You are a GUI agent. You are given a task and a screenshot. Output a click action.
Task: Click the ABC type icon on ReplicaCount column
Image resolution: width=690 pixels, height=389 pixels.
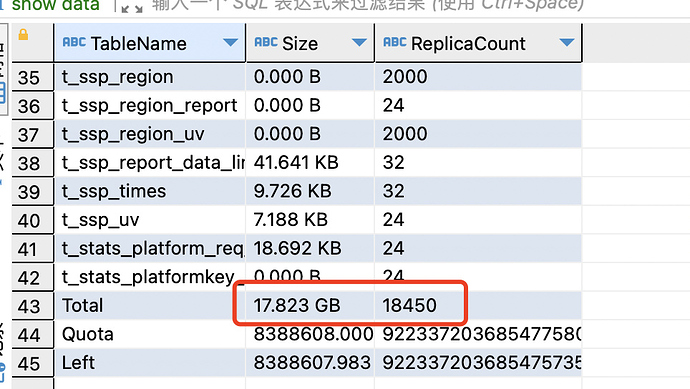coord(395,42)
